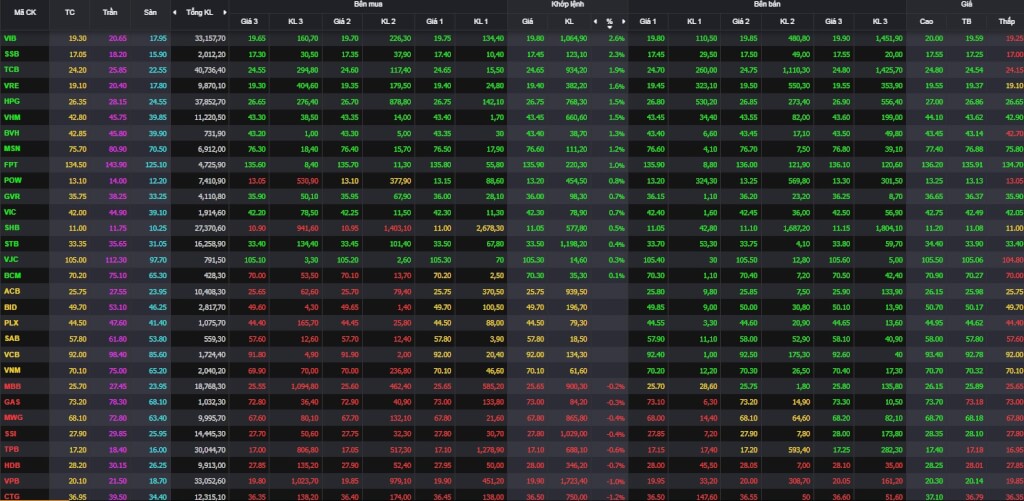Open the VRE stock symbol
1024x501 pixels.
pos(11,86)
